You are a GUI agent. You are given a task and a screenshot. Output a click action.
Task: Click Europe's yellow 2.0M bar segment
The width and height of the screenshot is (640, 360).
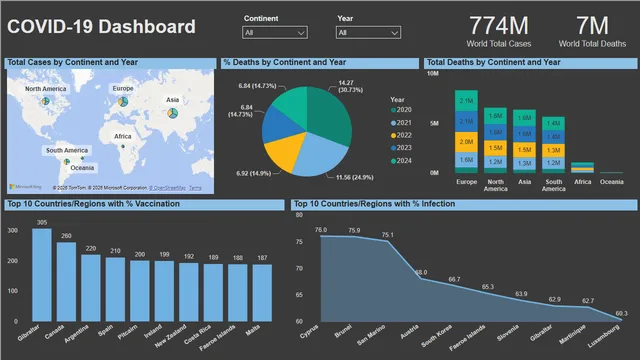(466, 142)
